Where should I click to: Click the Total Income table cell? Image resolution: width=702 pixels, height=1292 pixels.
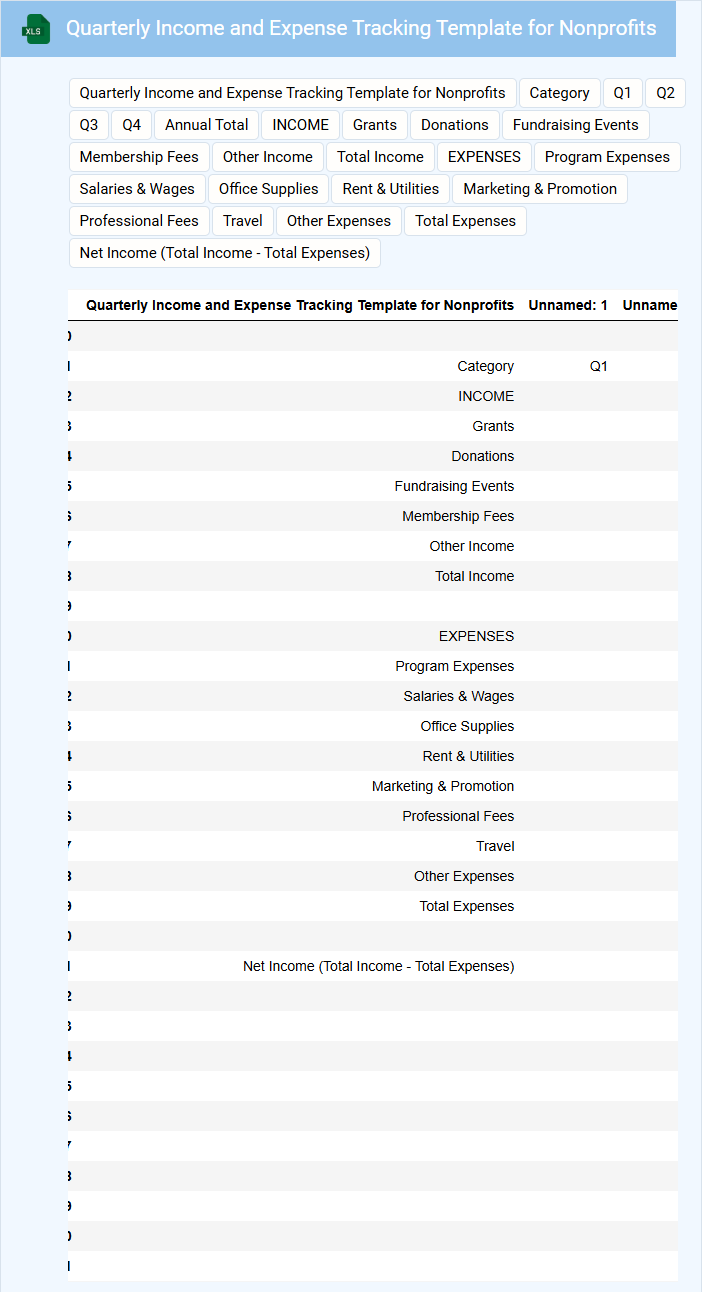pyautogui.click(x=474, y=576)
